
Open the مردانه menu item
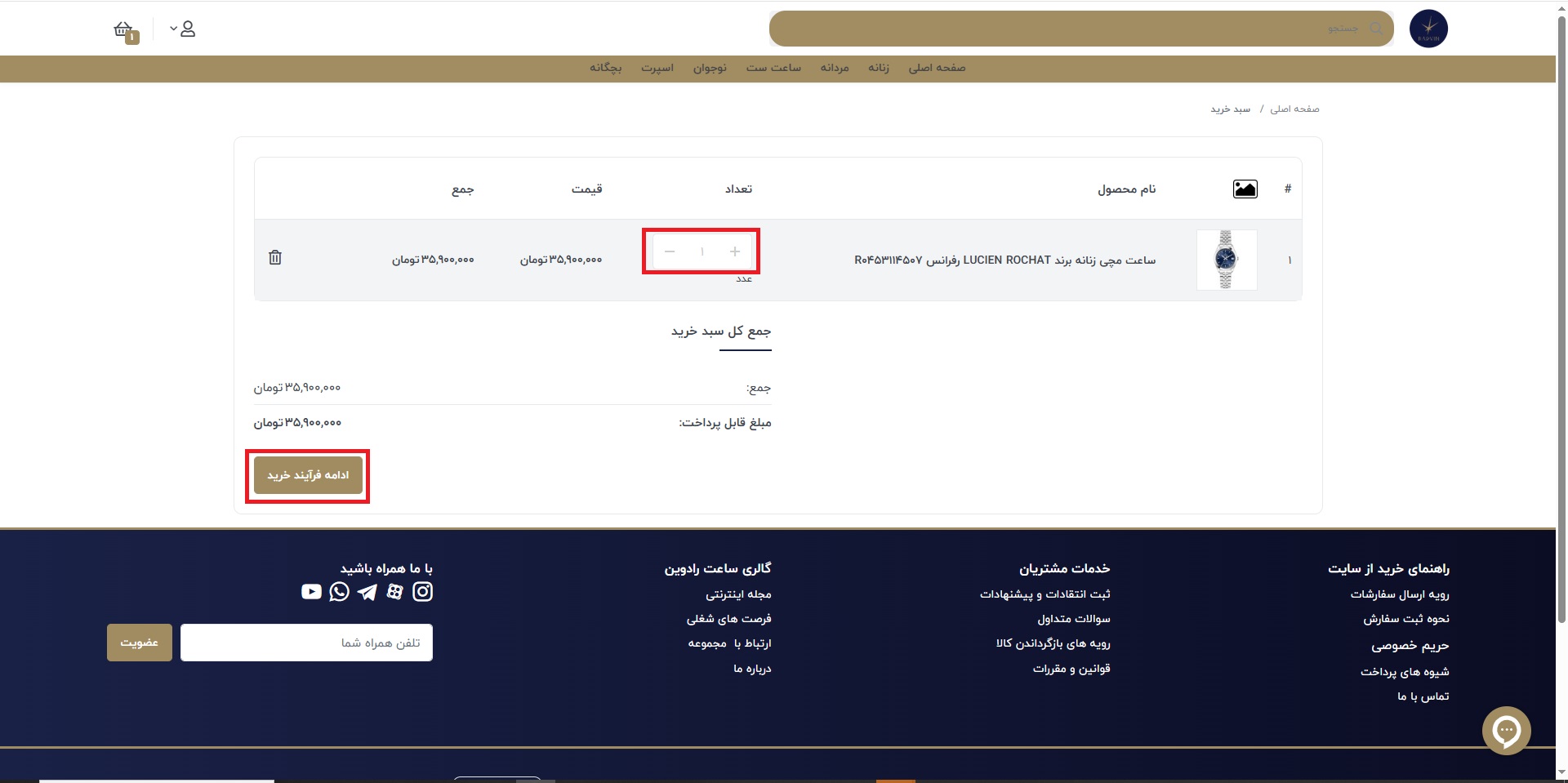835,68
